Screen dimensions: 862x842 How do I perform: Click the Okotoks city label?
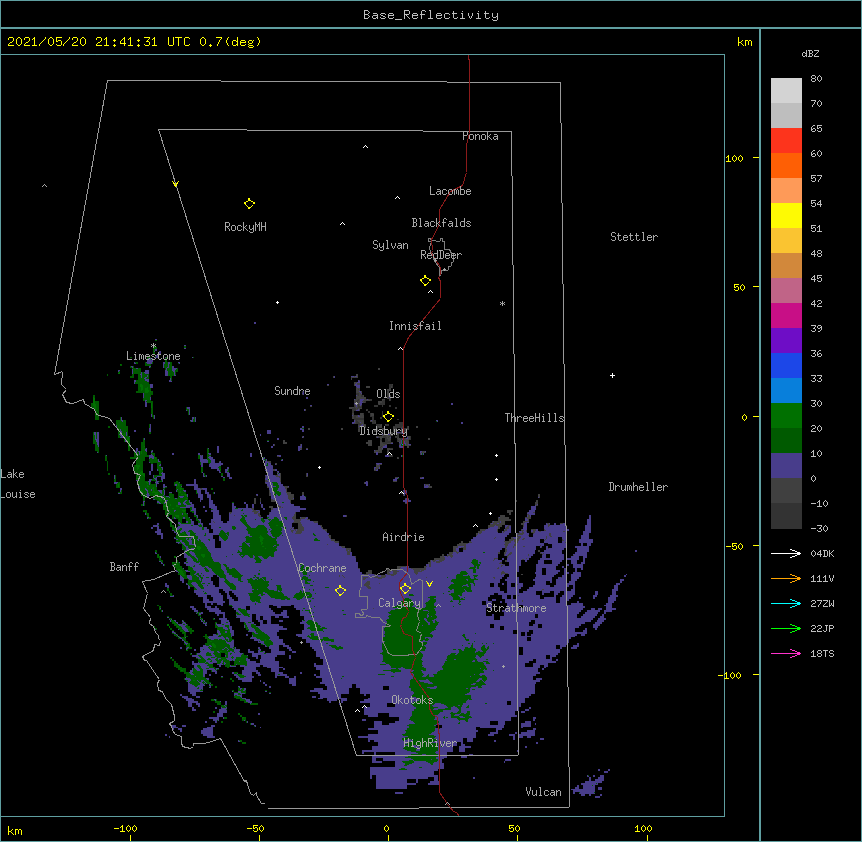click(412, 700)
